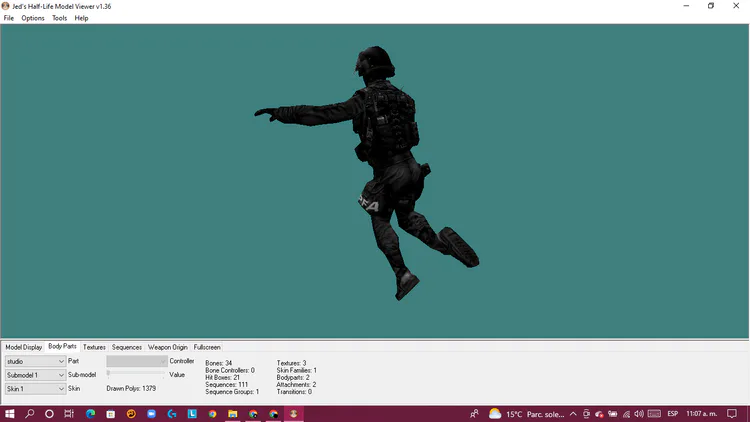Viewport: 750px width, 422px height.
Task: Open Task View on the taskbar
Action: coord(69,414)
